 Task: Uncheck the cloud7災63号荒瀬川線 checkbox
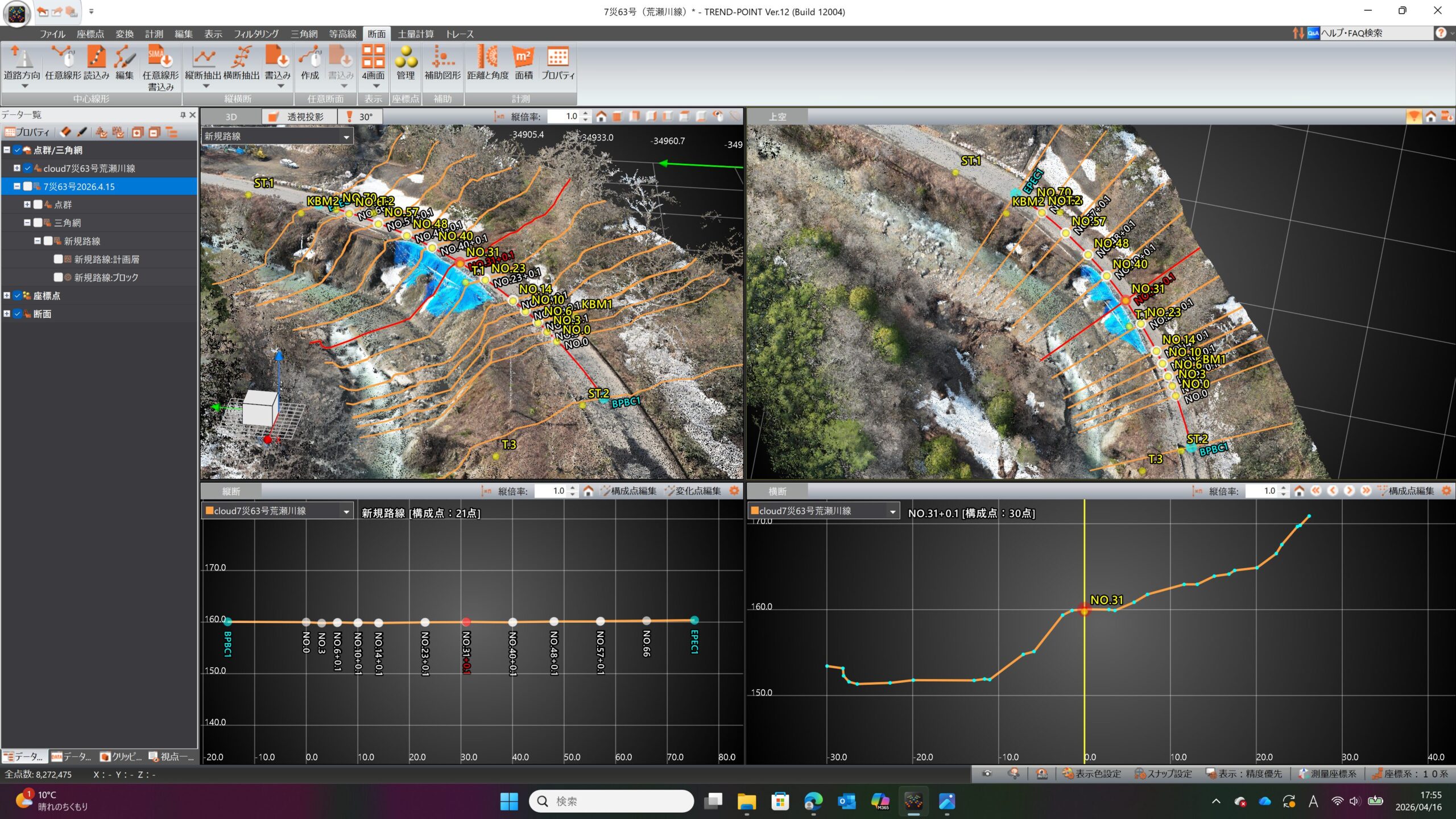(x=27, y=168)
